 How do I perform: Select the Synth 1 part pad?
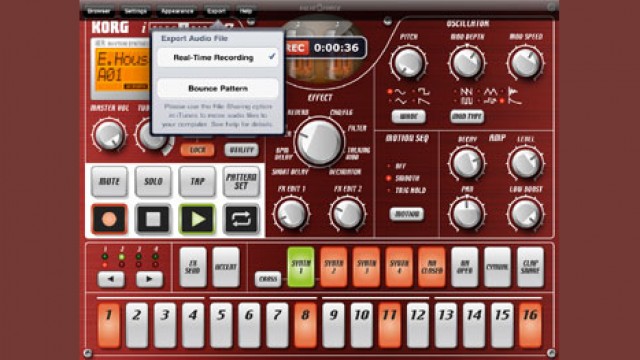pyautogui.click(x=301, y=267)
